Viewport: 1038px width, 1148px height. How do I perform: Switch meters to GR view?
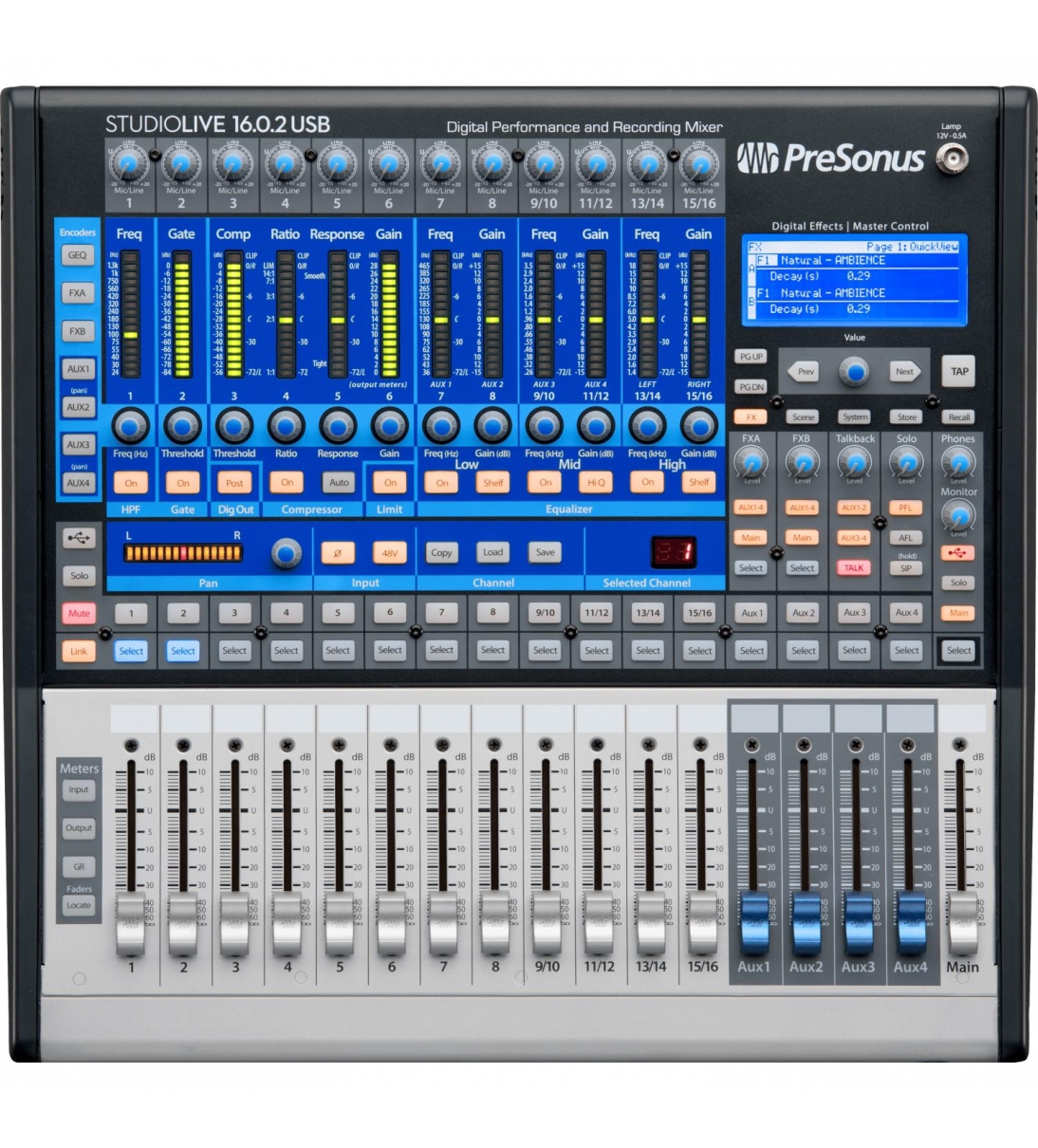pos(79,865)
